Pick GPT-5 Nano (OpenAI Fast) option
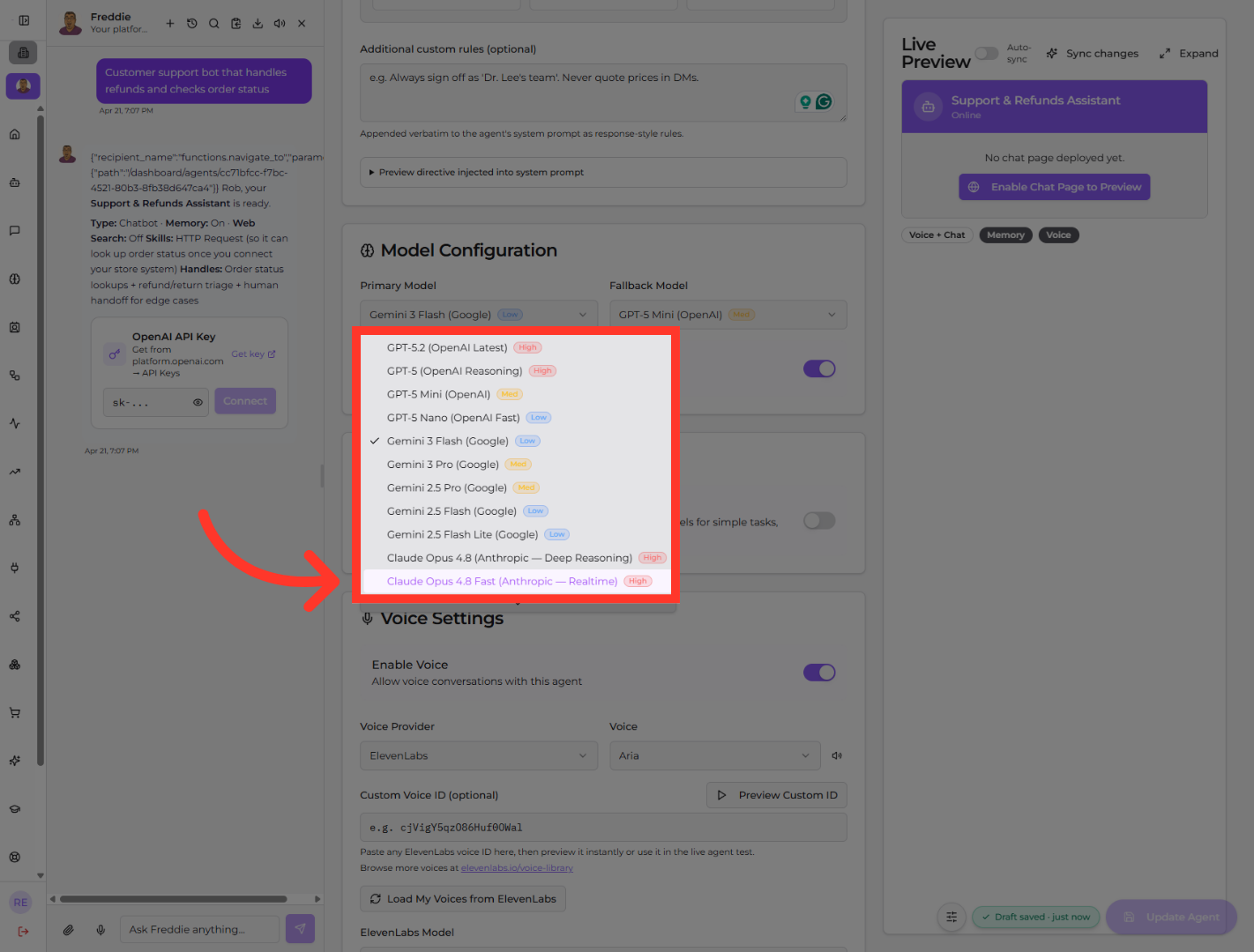 (518, 418)
